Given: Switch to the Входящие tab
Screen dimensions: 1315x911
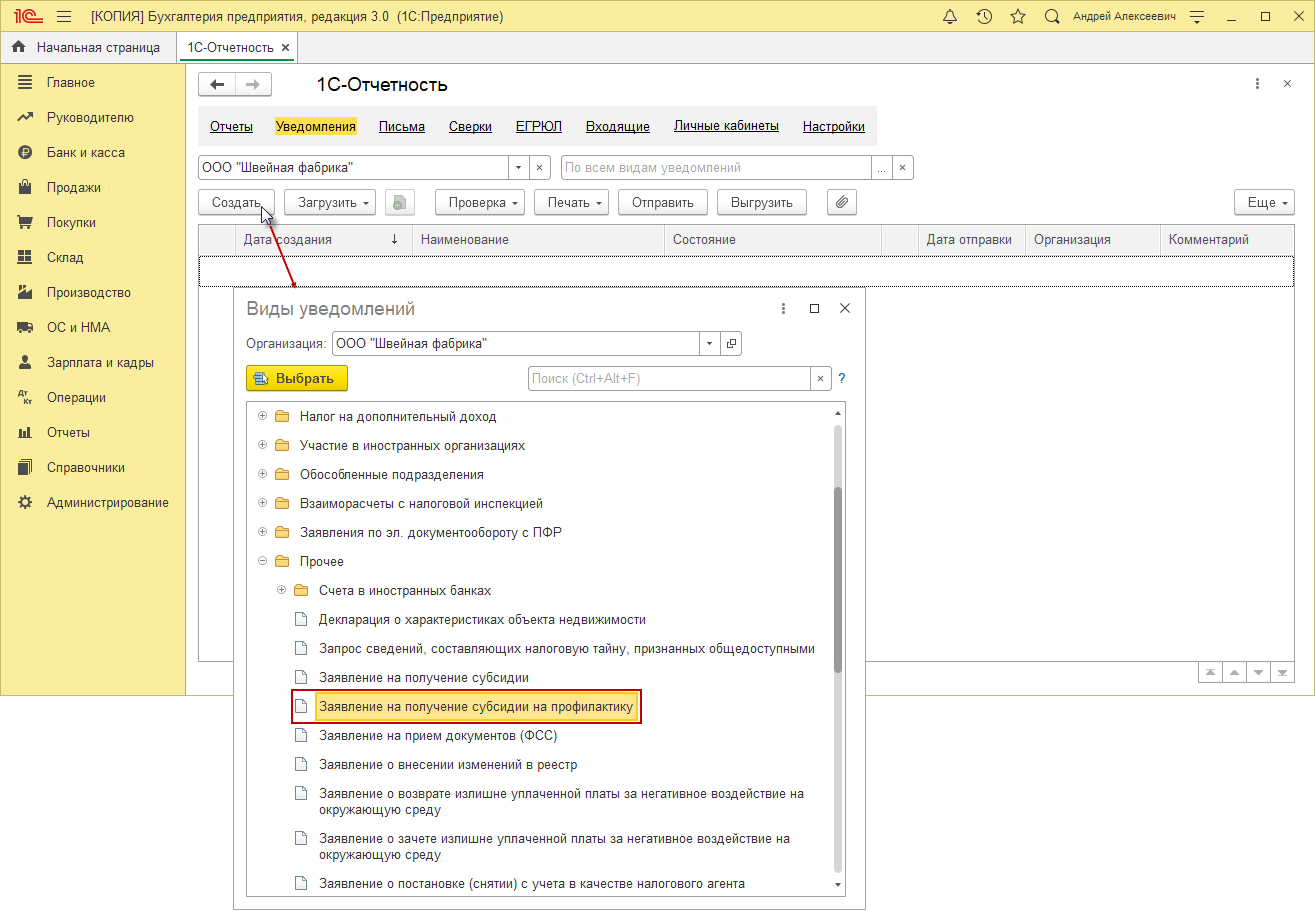Looking at the screenshot, I should (618, 126).
